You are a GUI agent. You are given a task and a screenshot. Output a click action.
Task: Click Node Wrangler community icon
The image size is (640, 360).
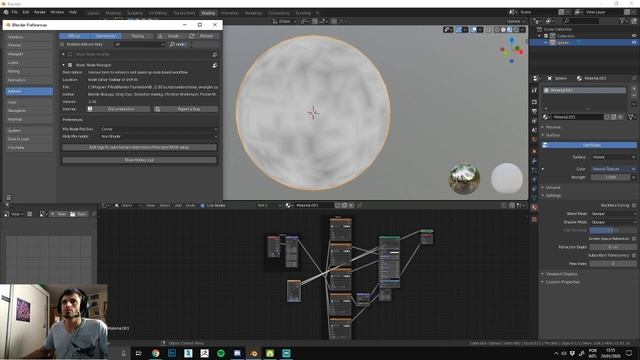click(215, 65)
